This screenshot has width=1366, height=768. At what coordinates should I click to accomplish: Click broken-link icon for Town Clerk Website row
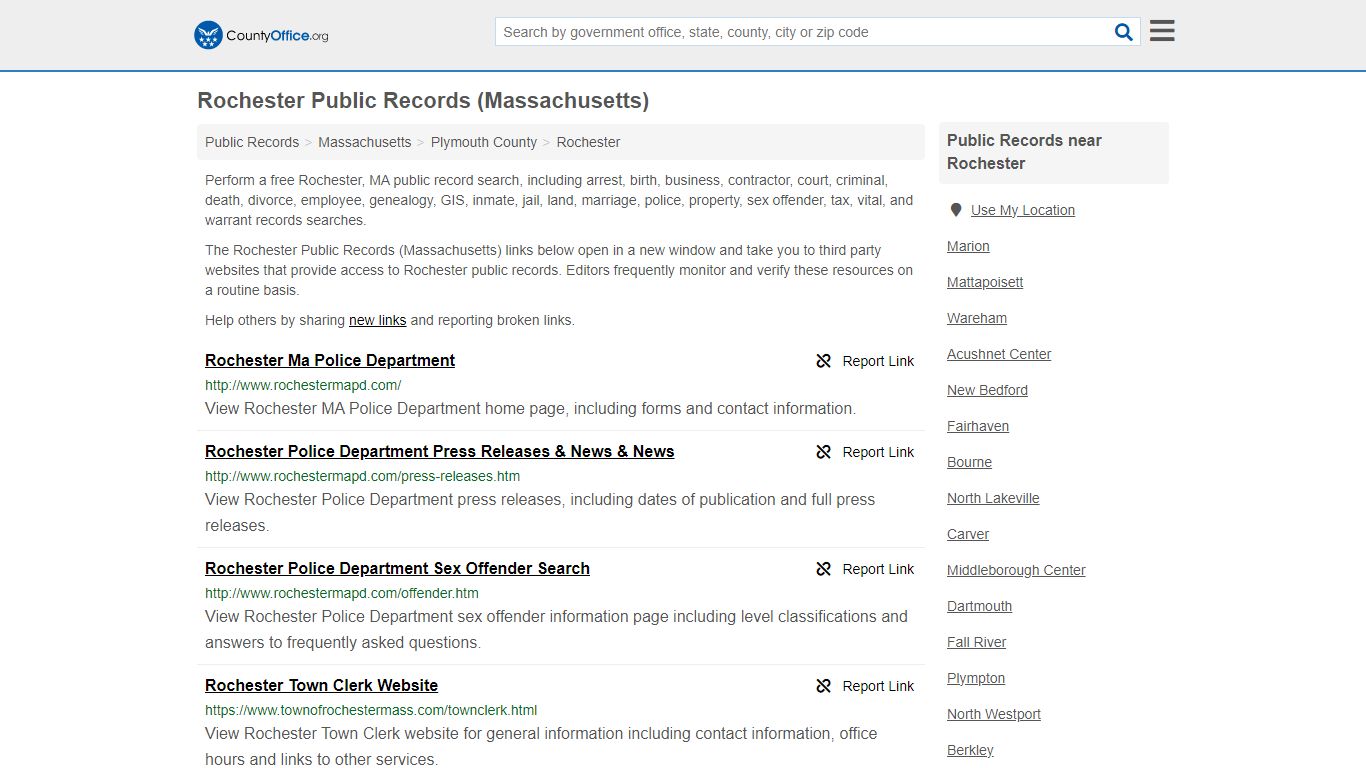pyautogui.click(x=824, y=686)
